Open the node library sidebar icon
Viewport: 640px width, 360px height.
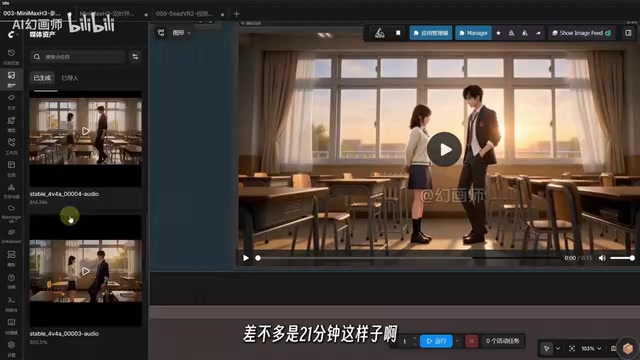click(x=11, y=98)
